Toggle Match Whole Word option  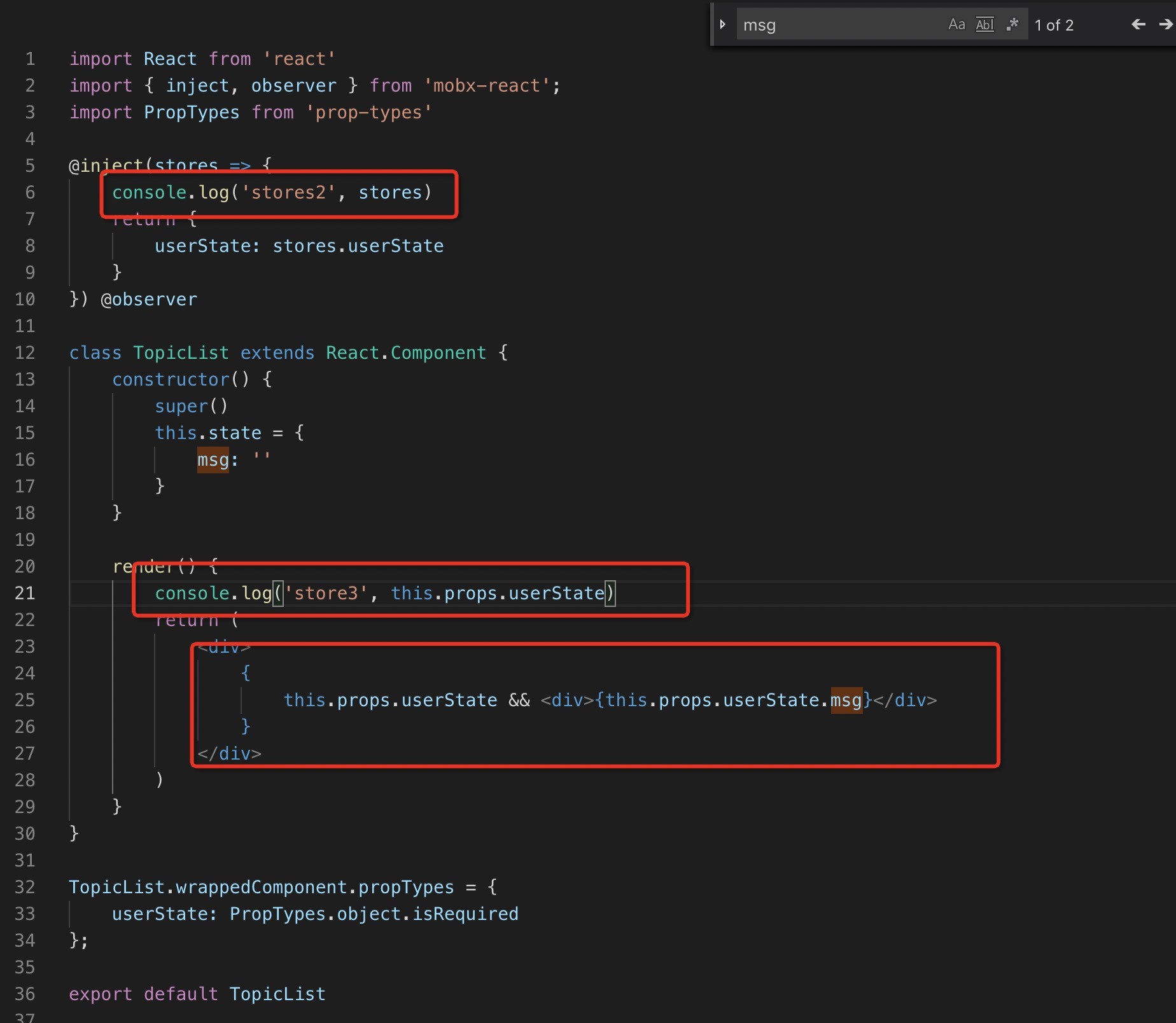(x=984, y=25)
